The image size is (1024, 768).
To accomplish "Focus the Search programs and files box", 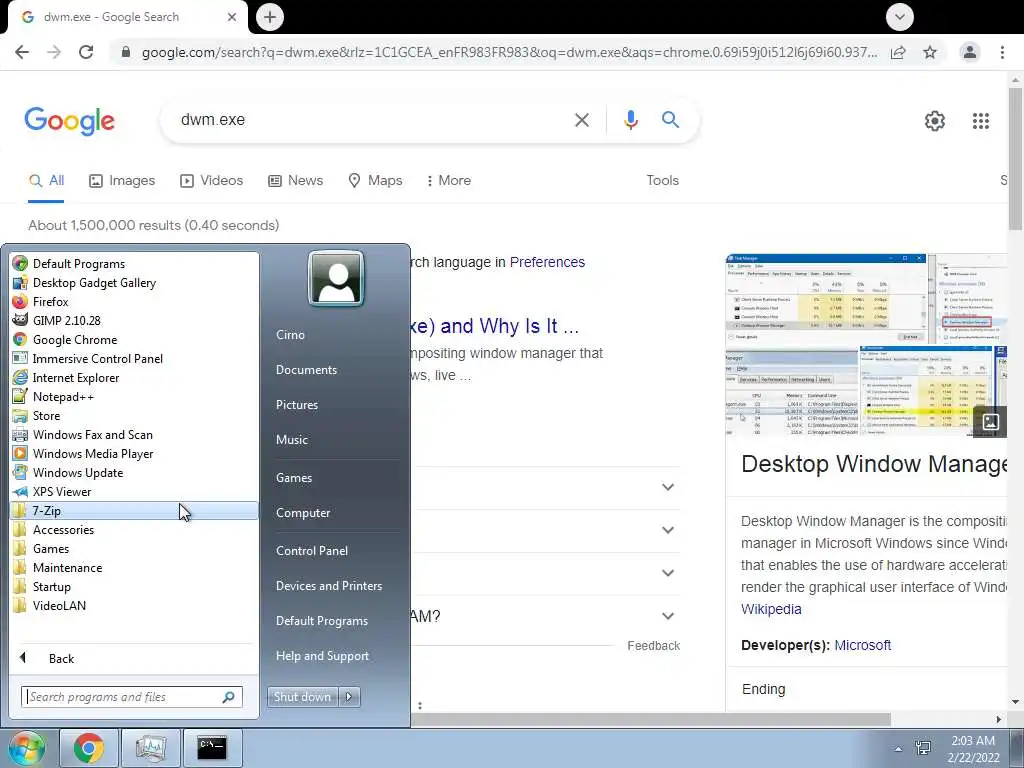I will [x=132, y=697].
